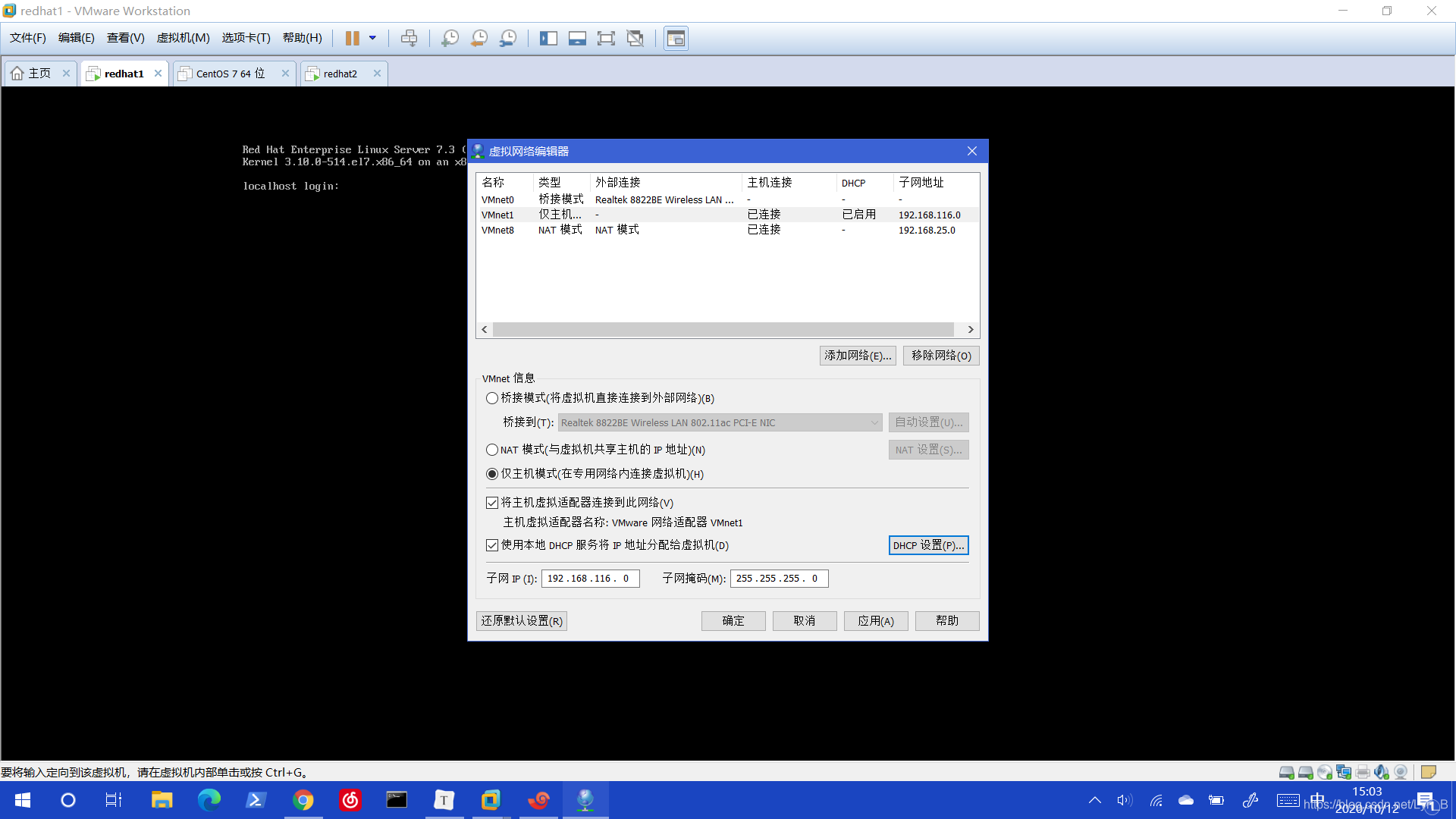Click the unity mode toolbar icon

(x=635, y=38)
